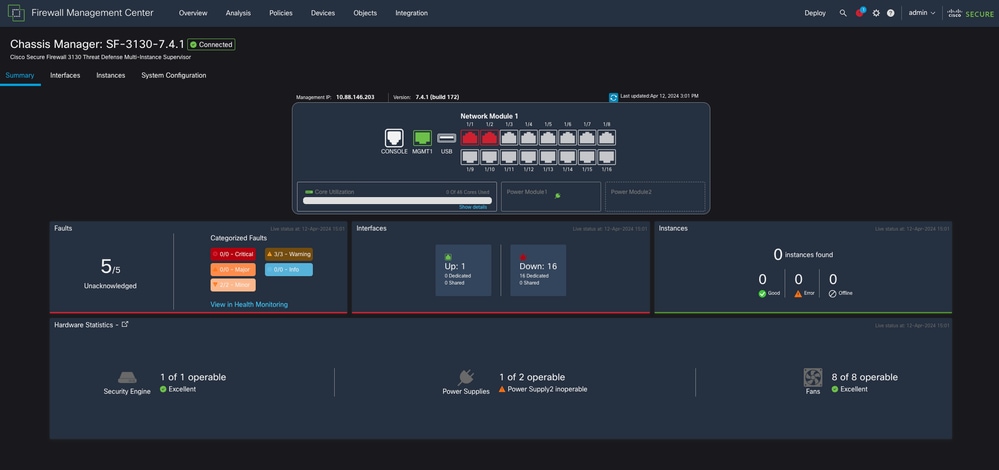
Task: Switch to the Instances tab
Action: tap(111, 75)
